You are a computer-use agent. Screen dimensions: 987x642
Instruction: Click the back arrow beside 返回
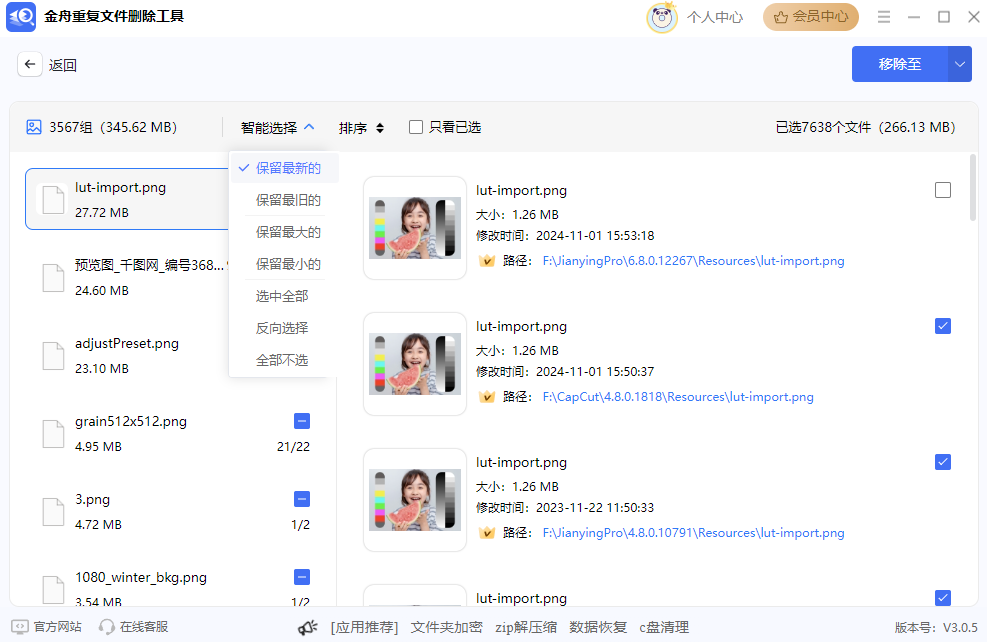[x=30, y=63]
